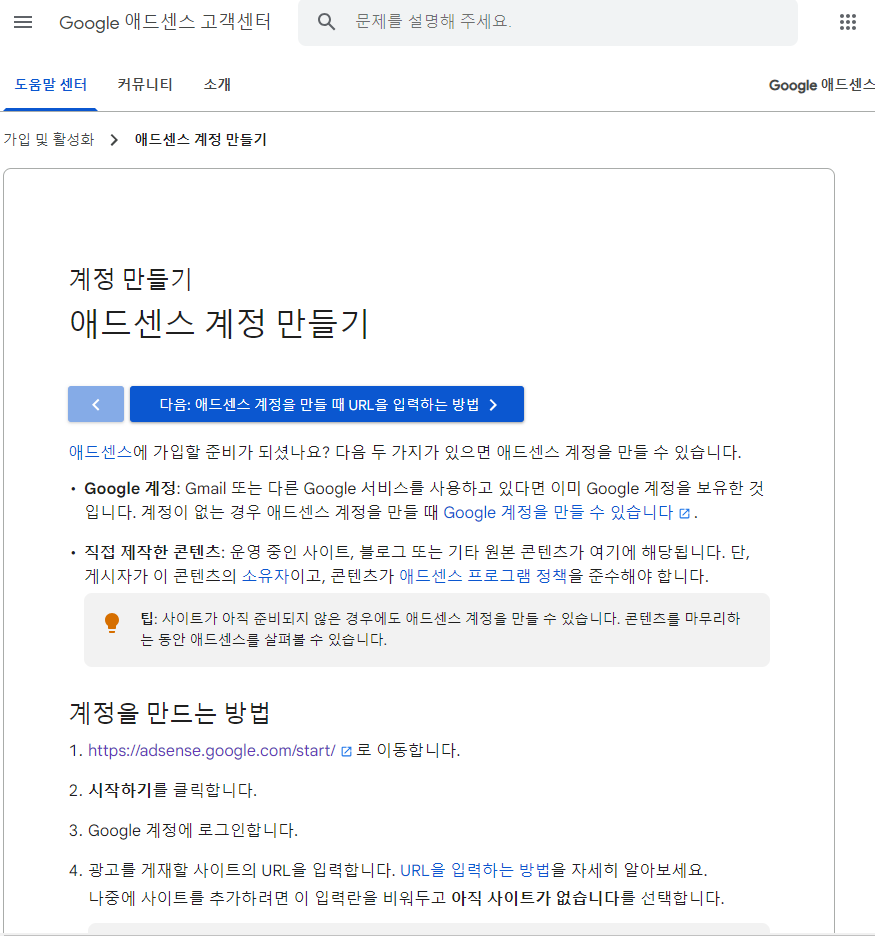Click bold text 아직 사이트가 없습니다
Image resolution: width=875 pixels, height=936 pixels.
[x=535, y=898]
